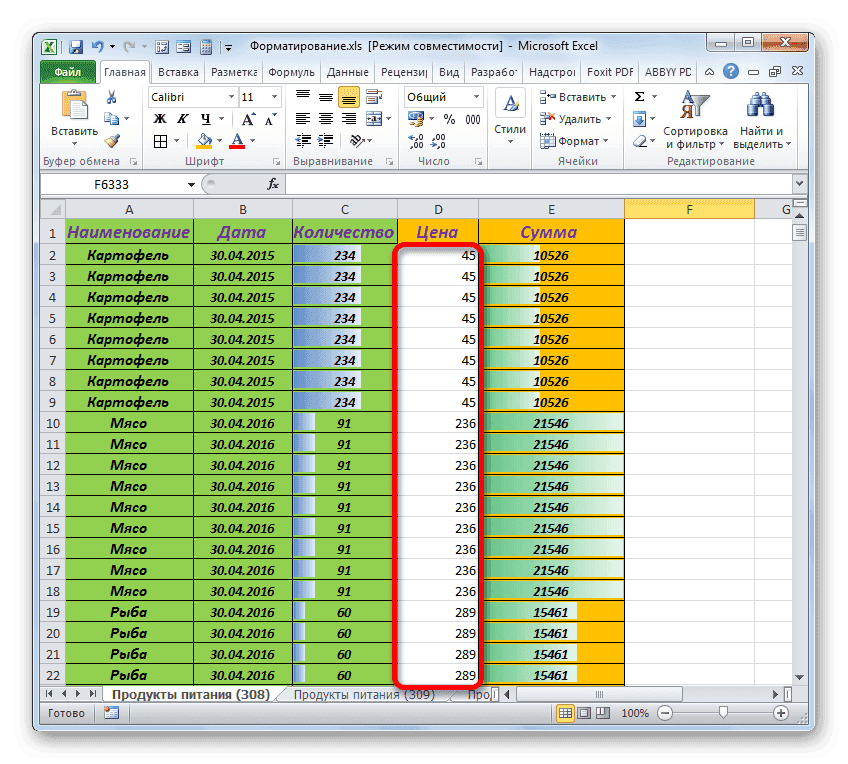
Task: Click the zoom slider at bottom right
Action: (725, 713)
